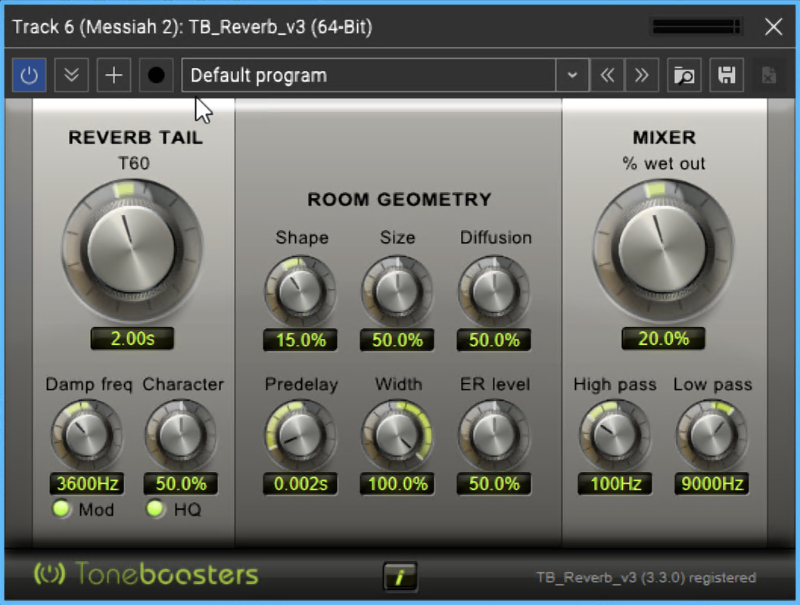Go to previous preset program

pos(606,75)
